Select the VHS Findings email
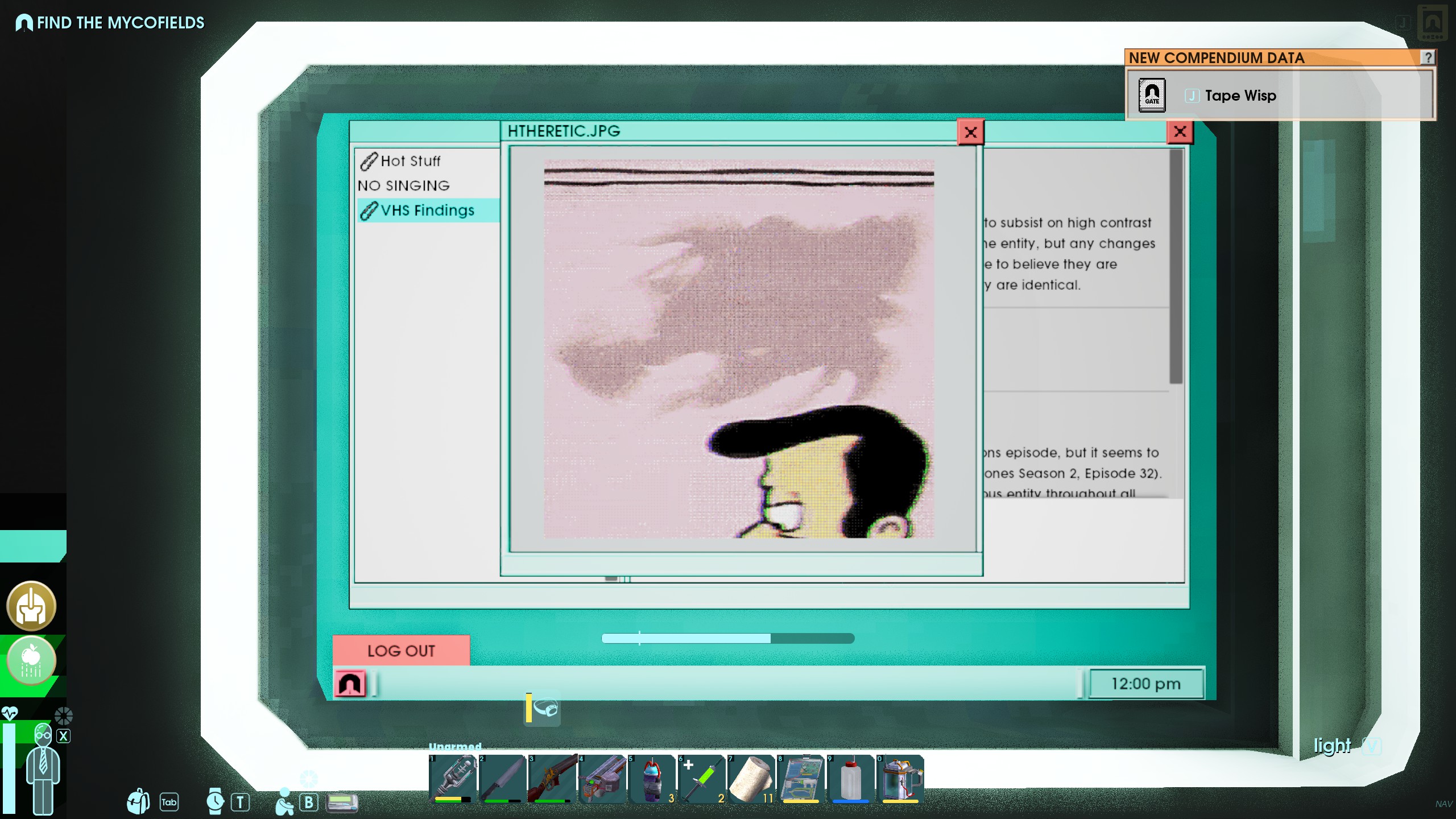This screenshot has height=819, width=1456. [428, 210]
